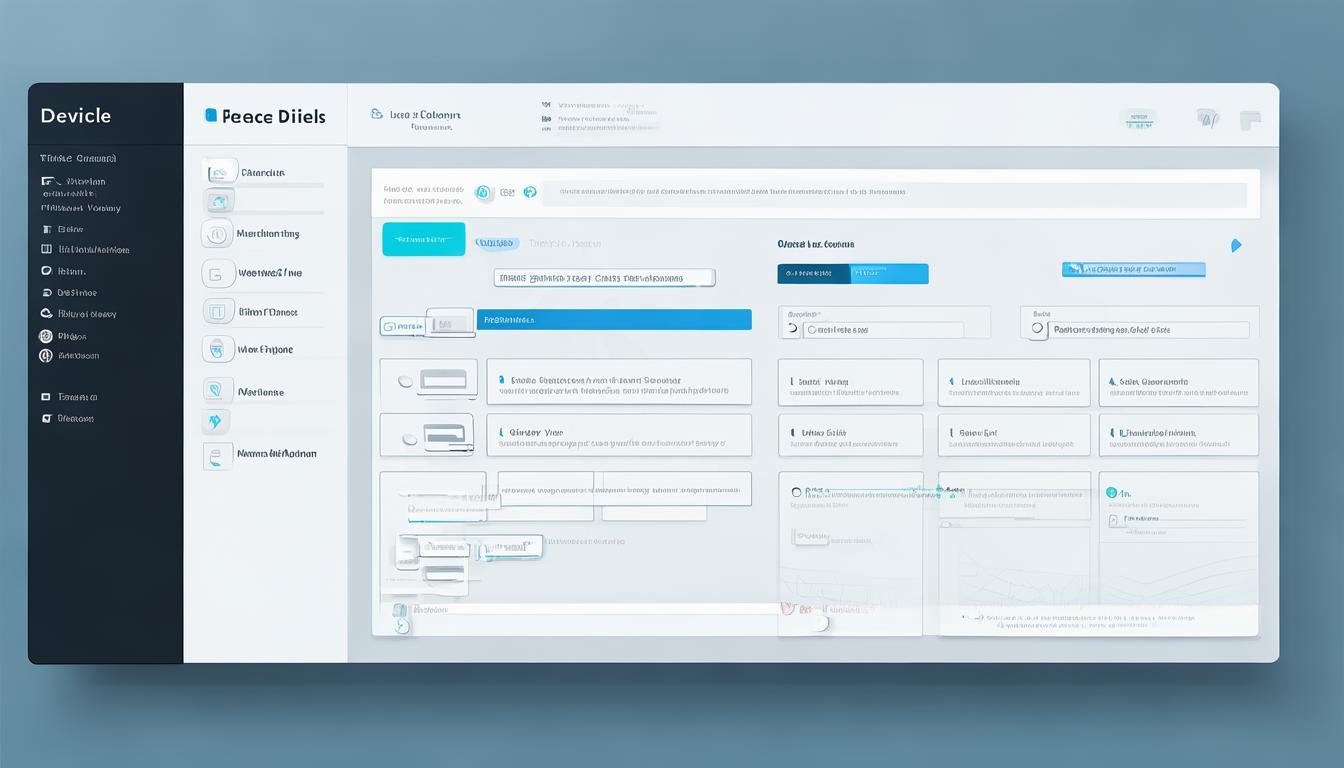Click the cloud icon in the top header
The image size is (1344, 768).
click(x=376, y=115)
